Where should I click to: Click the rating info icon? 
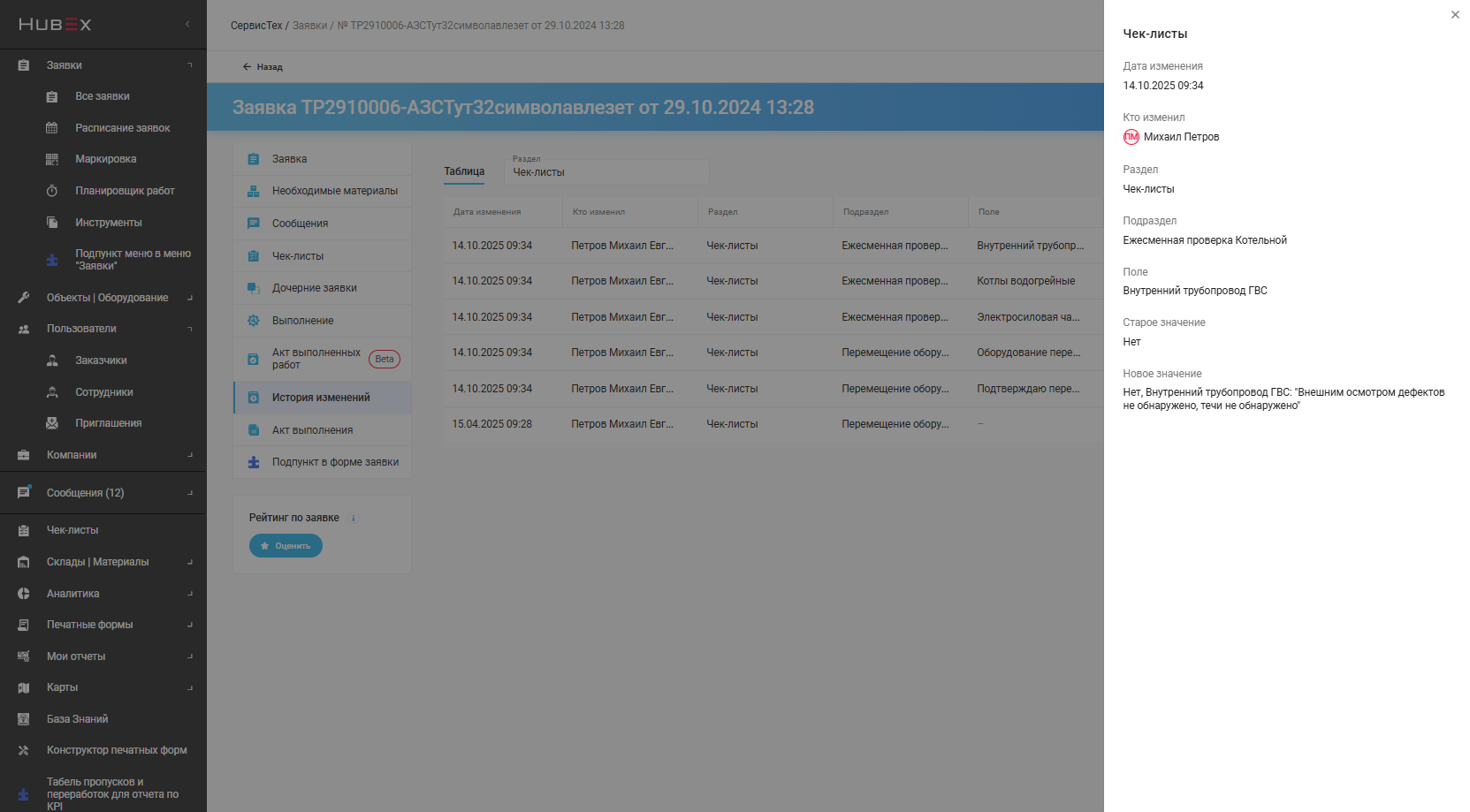point(354,519)
